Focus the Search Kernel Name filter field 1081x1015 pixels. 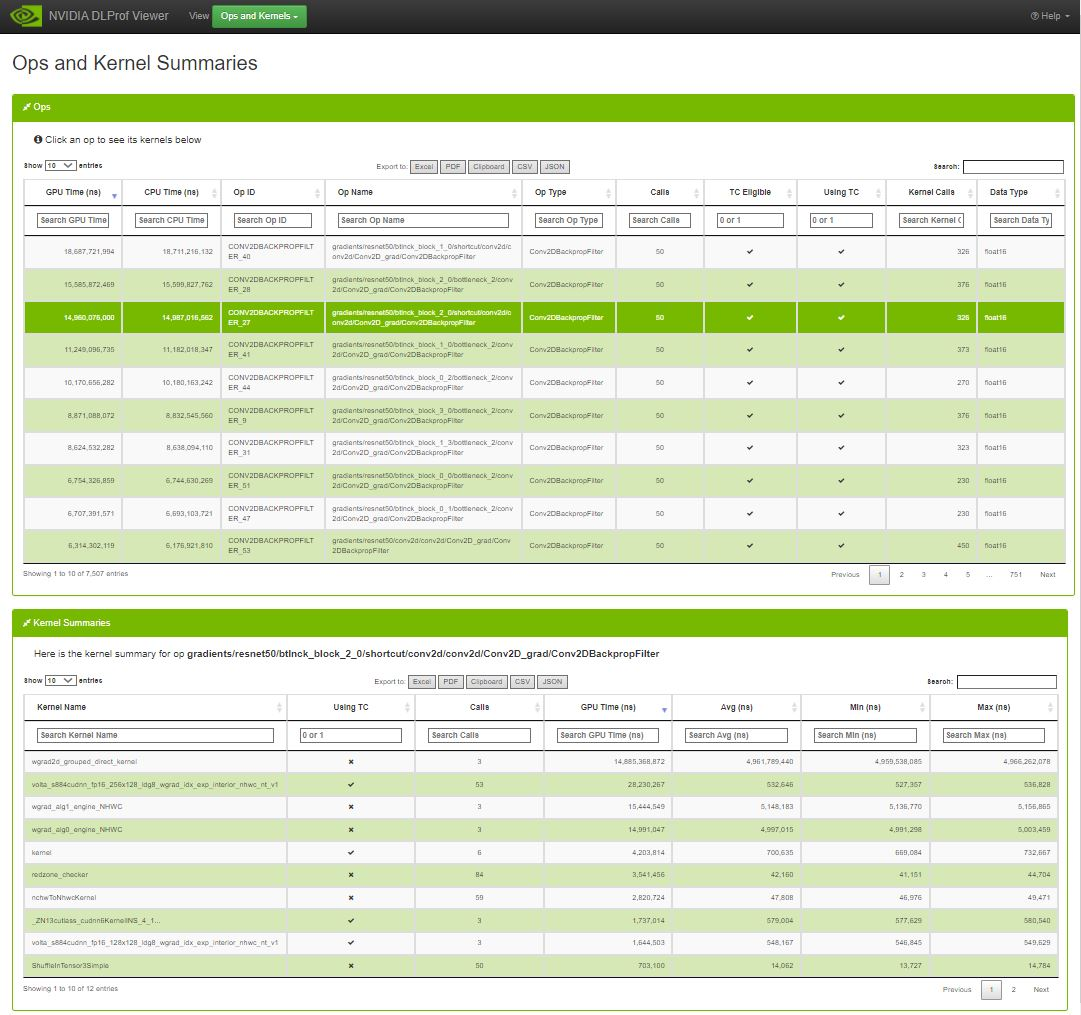(155, 735)
